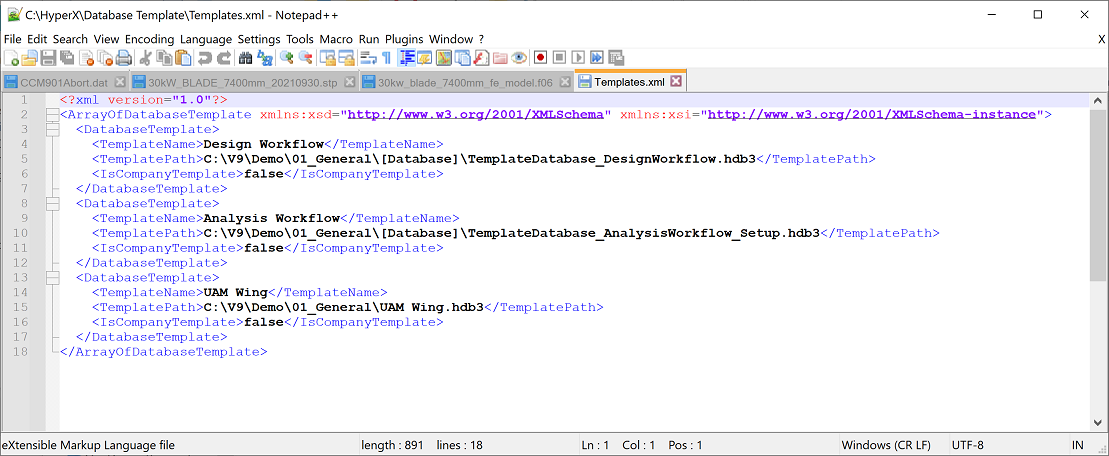Open the Encoding menu
The height and width of the screenshot is (456, 1109).
(149, 39)
